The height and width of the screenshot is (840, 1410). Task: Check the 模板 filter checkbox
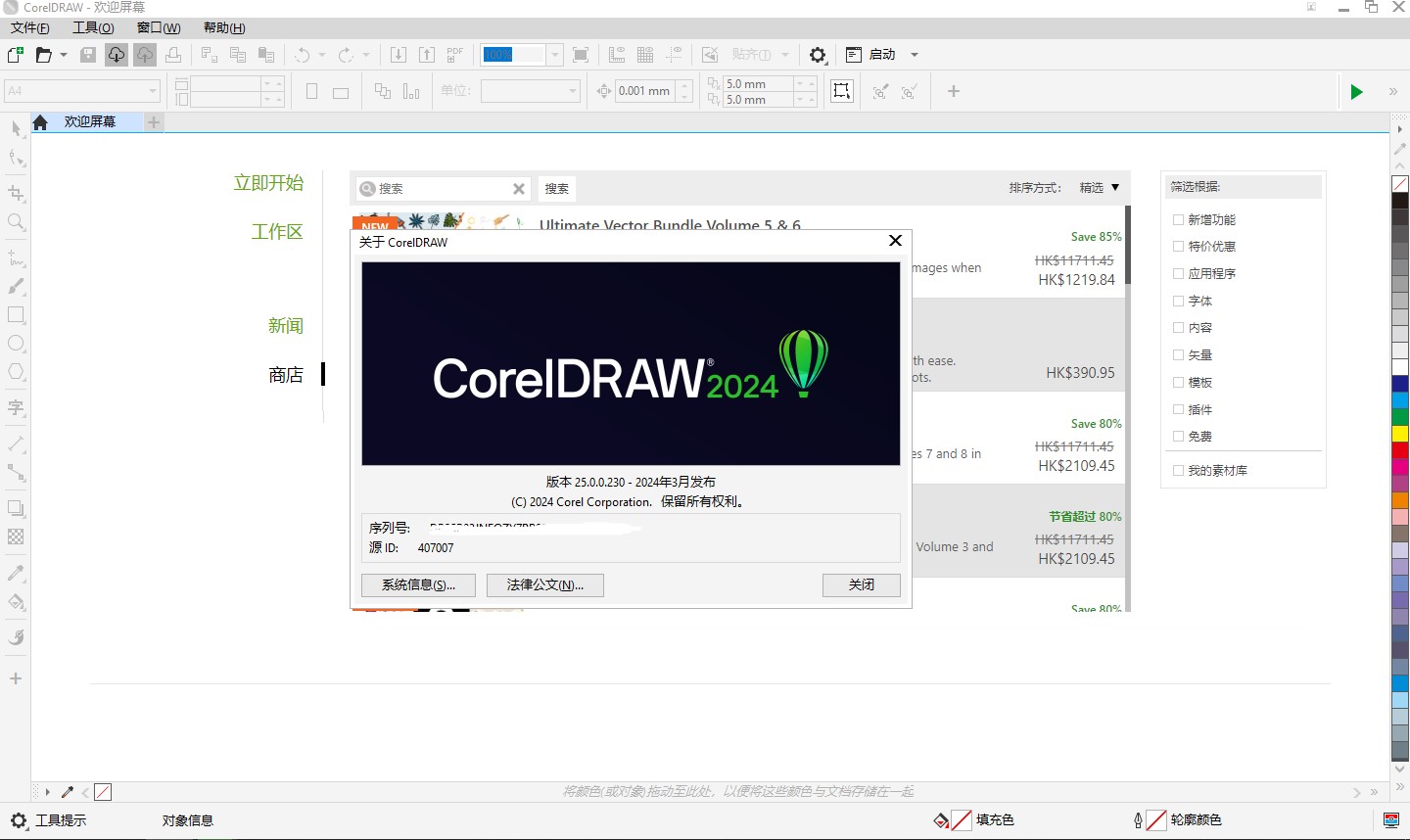pyautogui.click(x=1179, y=382)
